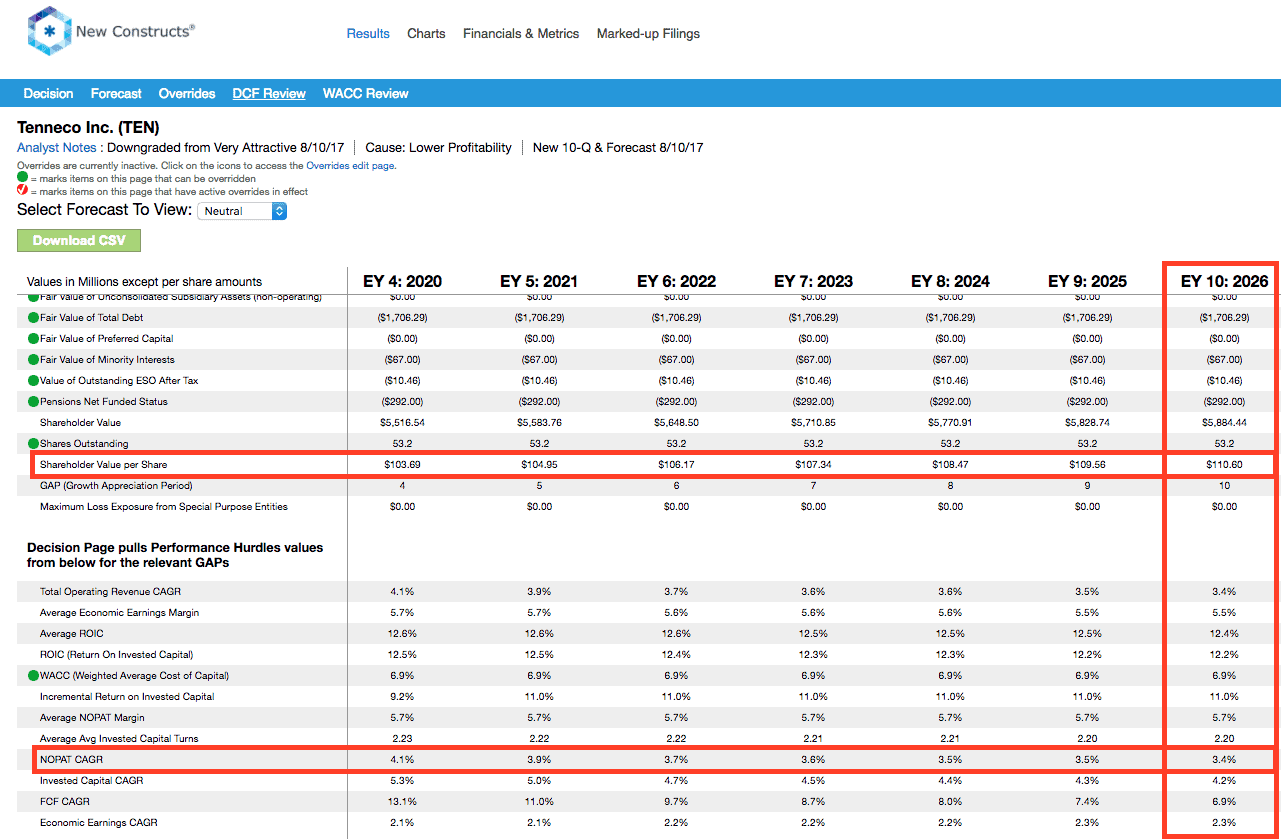The height and width of the screenshot is (839, 1281).
Task: Click green override dot beside WACC row
Action: click(x=33, y=676)
